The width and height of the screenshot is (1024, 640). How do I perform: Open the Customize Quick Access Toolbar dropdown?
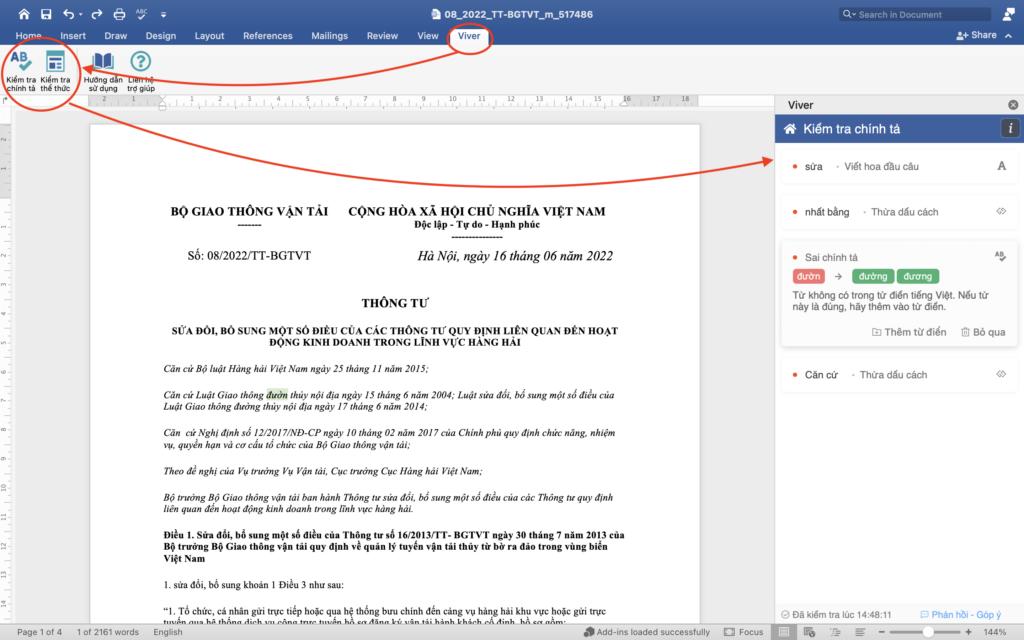click(164, 15)
